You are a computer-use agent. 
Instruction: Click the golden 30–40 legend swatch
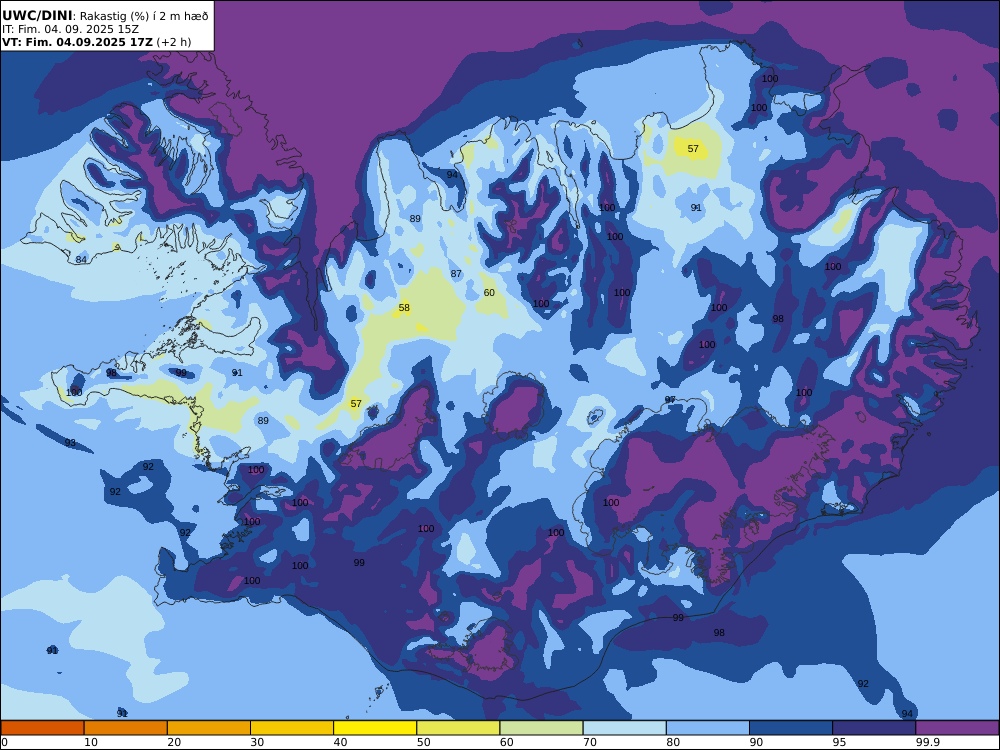[292, 728]
